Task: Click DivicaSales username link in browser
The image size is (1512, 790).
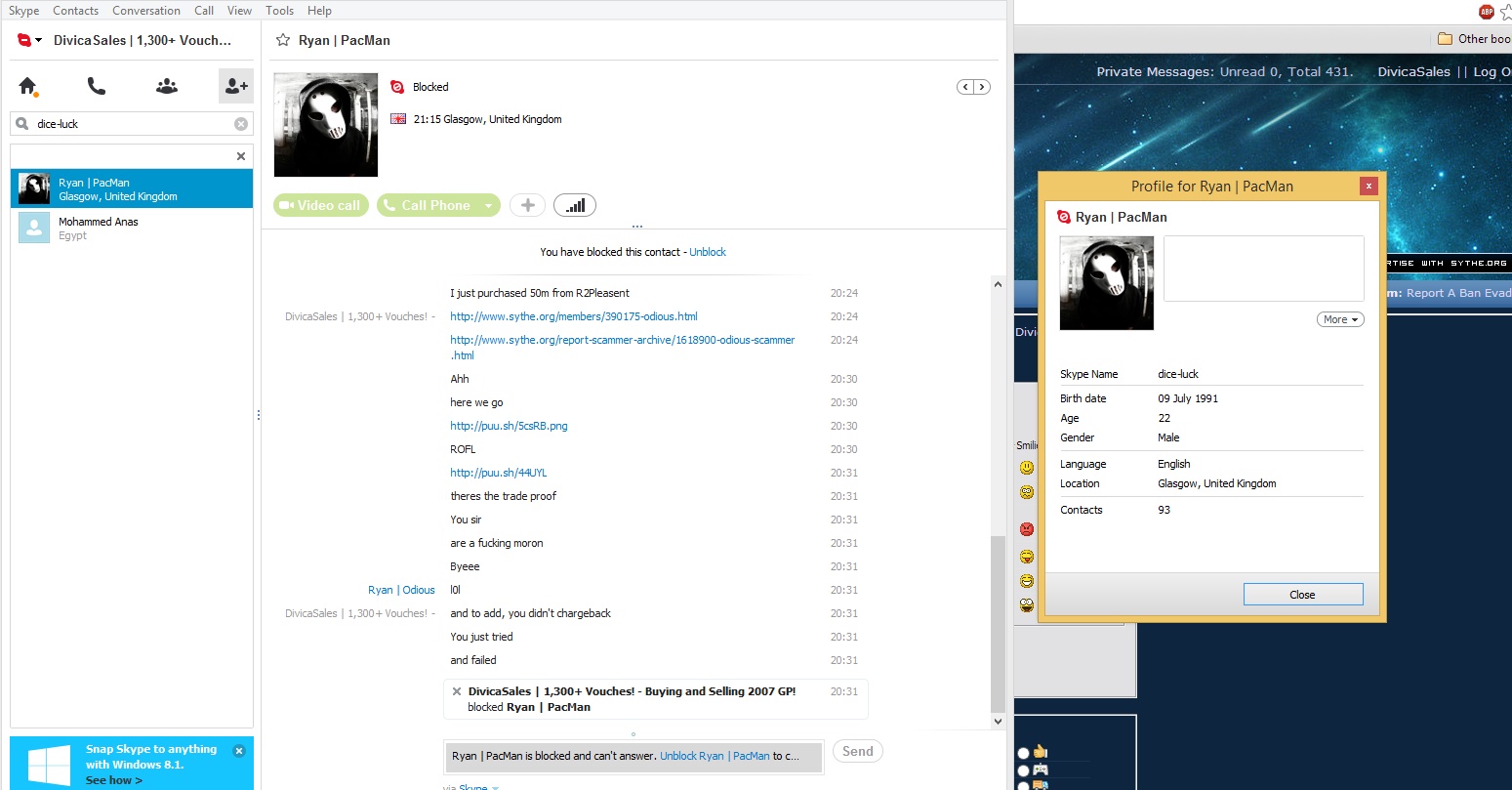Action: tap(1413, 71)
